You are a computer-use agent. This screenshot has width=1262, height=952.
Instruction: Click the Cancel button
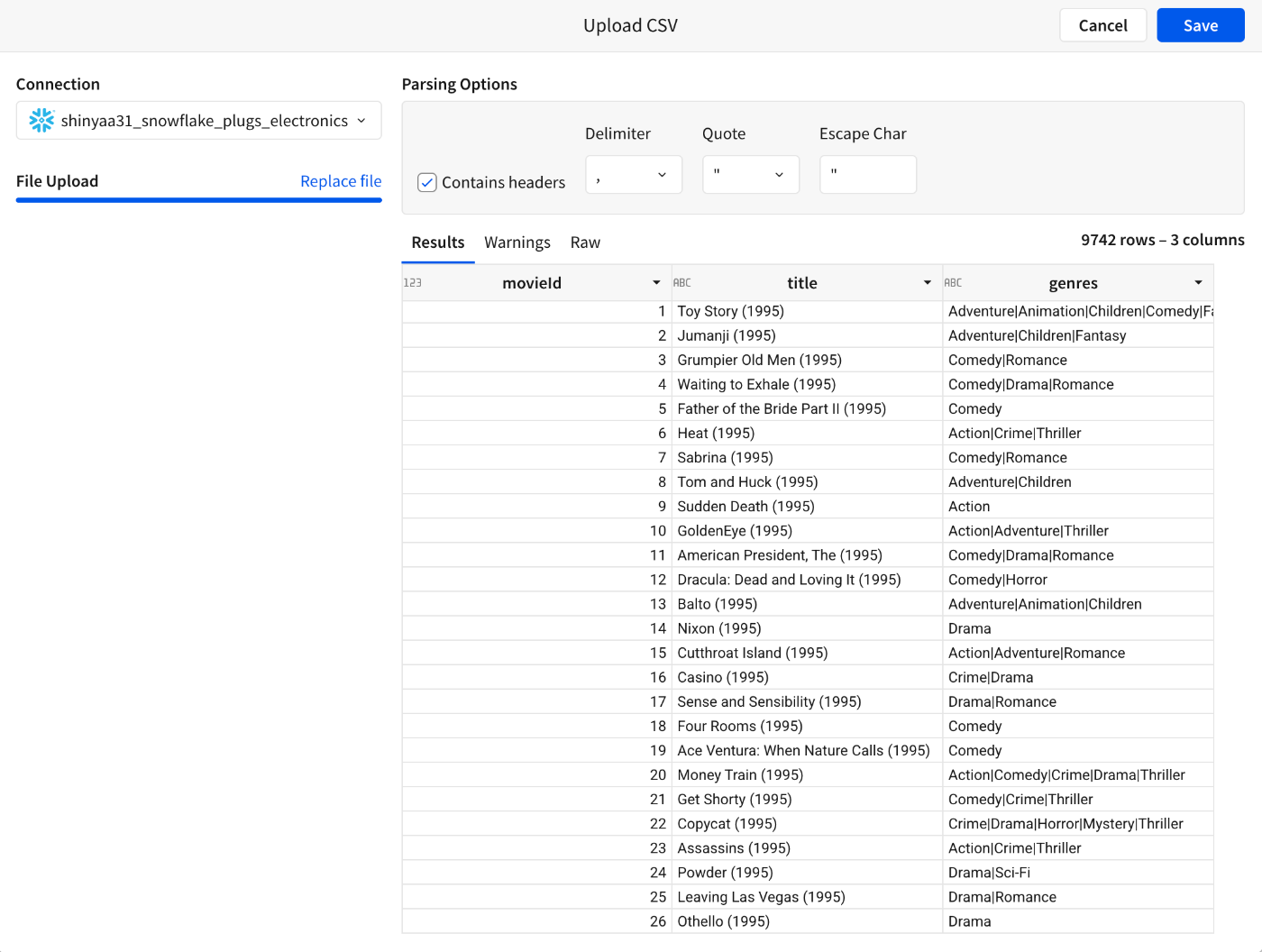click(1103, 25)
